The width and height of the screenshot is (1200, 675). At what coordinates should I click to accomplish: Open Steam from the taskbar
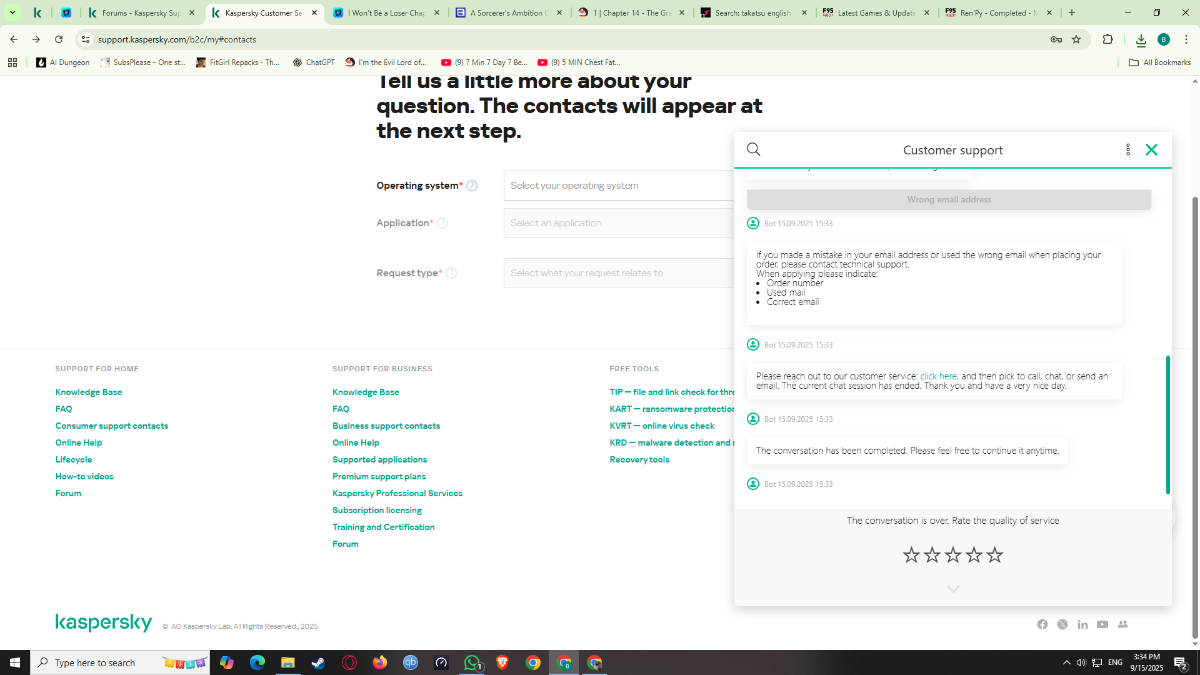coord(318,662)
